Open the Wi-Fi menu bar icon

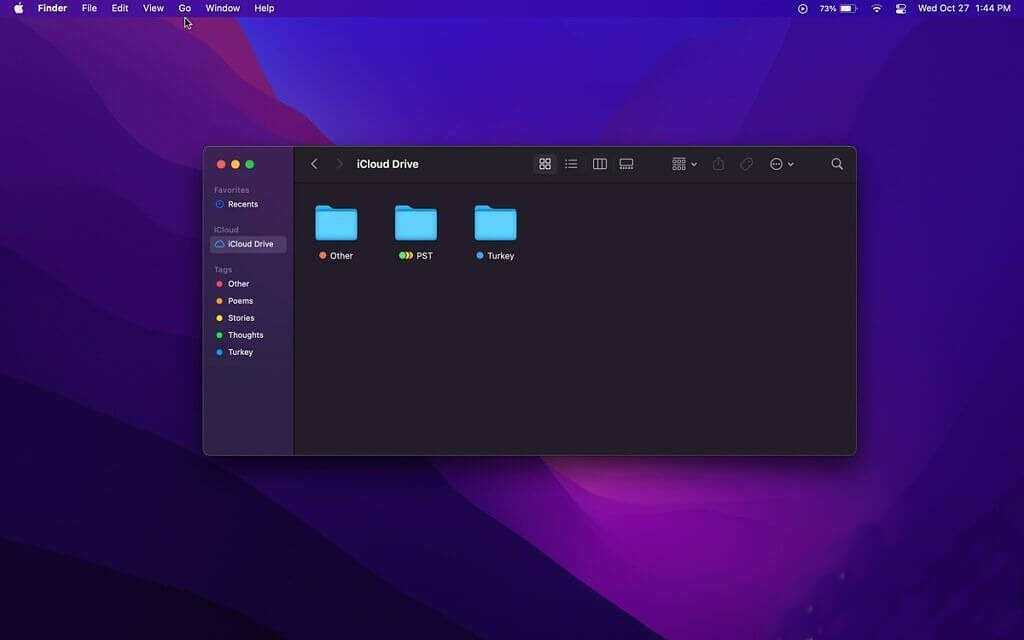click(876, 8)
